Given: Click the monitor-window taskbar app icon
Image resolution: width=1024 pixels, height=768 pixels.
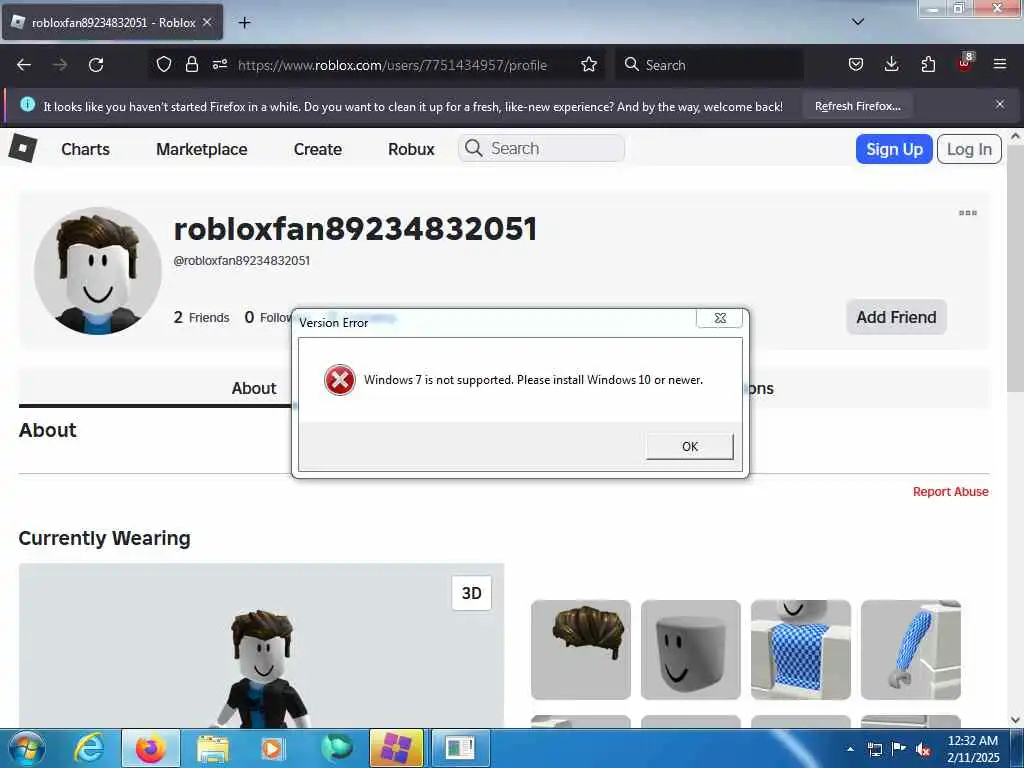Looking at the screenshot, I should click(460, 748).
